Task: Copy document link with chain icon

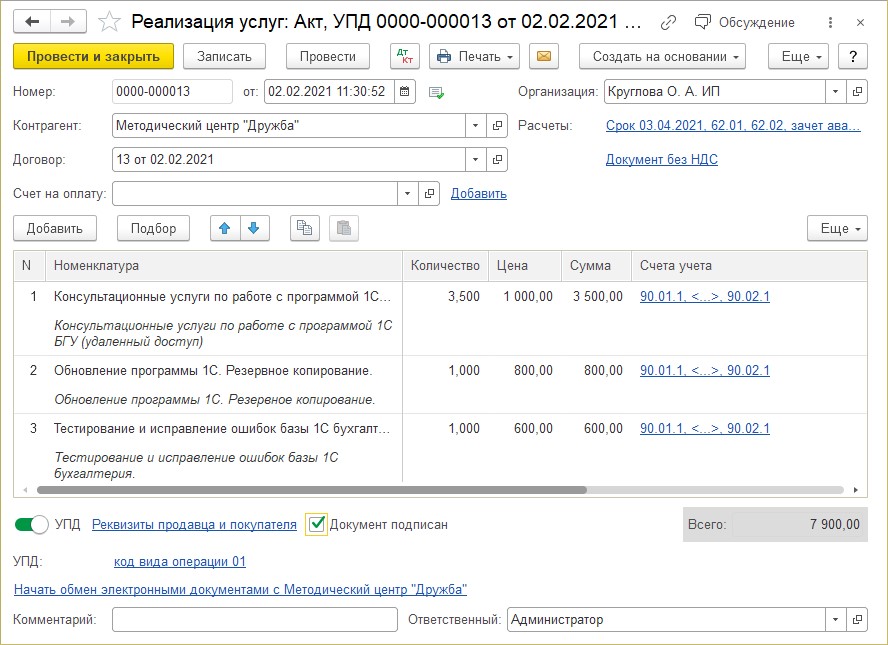Action: pos(669,22)
